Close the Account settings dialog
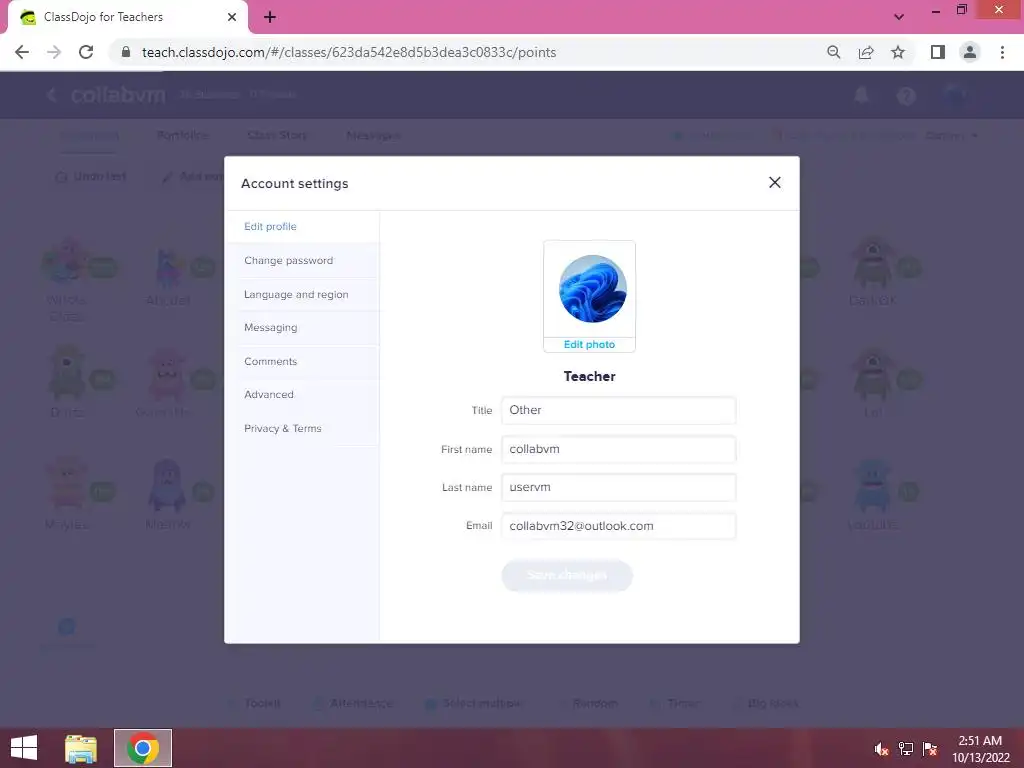The image size is (1024, 768). coord(775,183)
